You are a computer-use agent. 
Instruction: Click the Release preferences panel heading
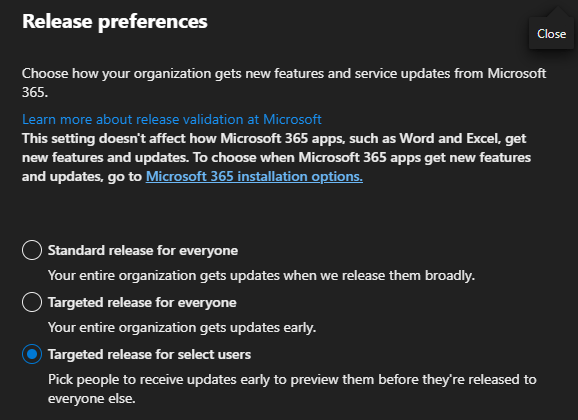(115, 21)
